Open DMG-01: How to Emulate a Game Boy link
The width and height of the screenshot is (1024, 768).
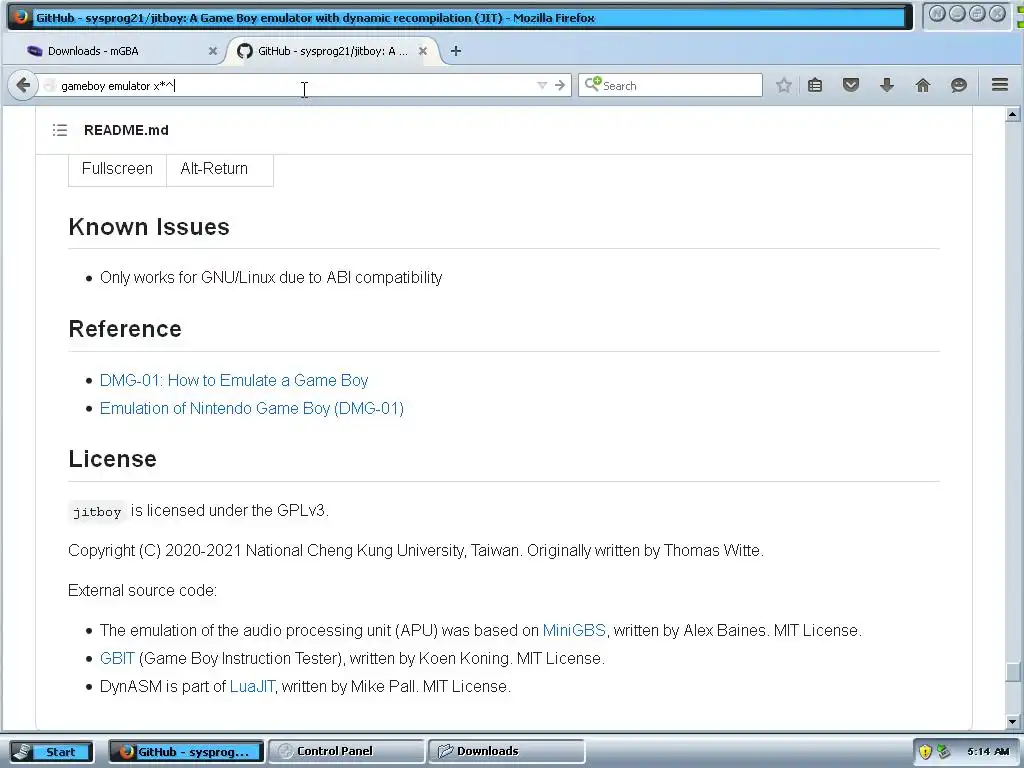click(234, 380)
